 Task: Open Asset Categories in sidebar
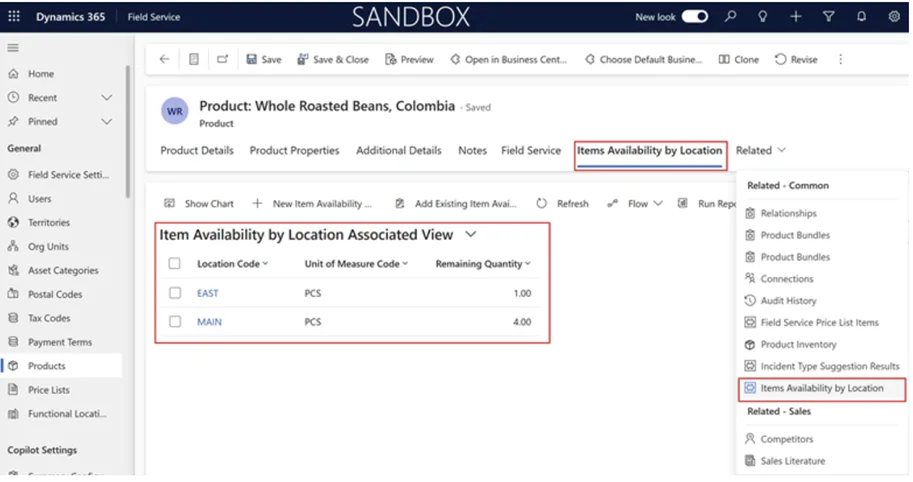pos(61,270)
